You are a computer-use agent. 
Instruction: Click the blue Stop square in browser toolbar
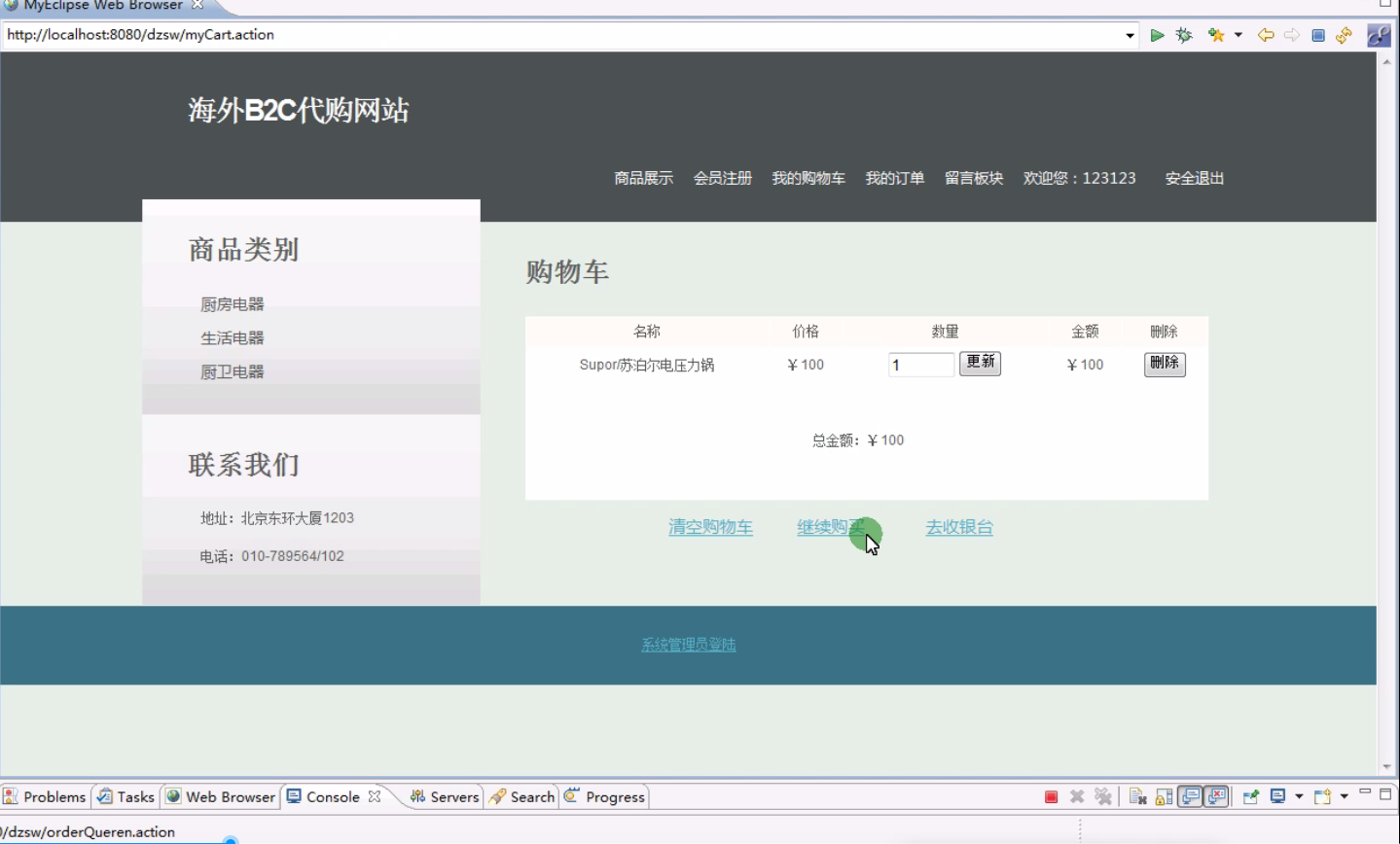tap(1318, 35)
